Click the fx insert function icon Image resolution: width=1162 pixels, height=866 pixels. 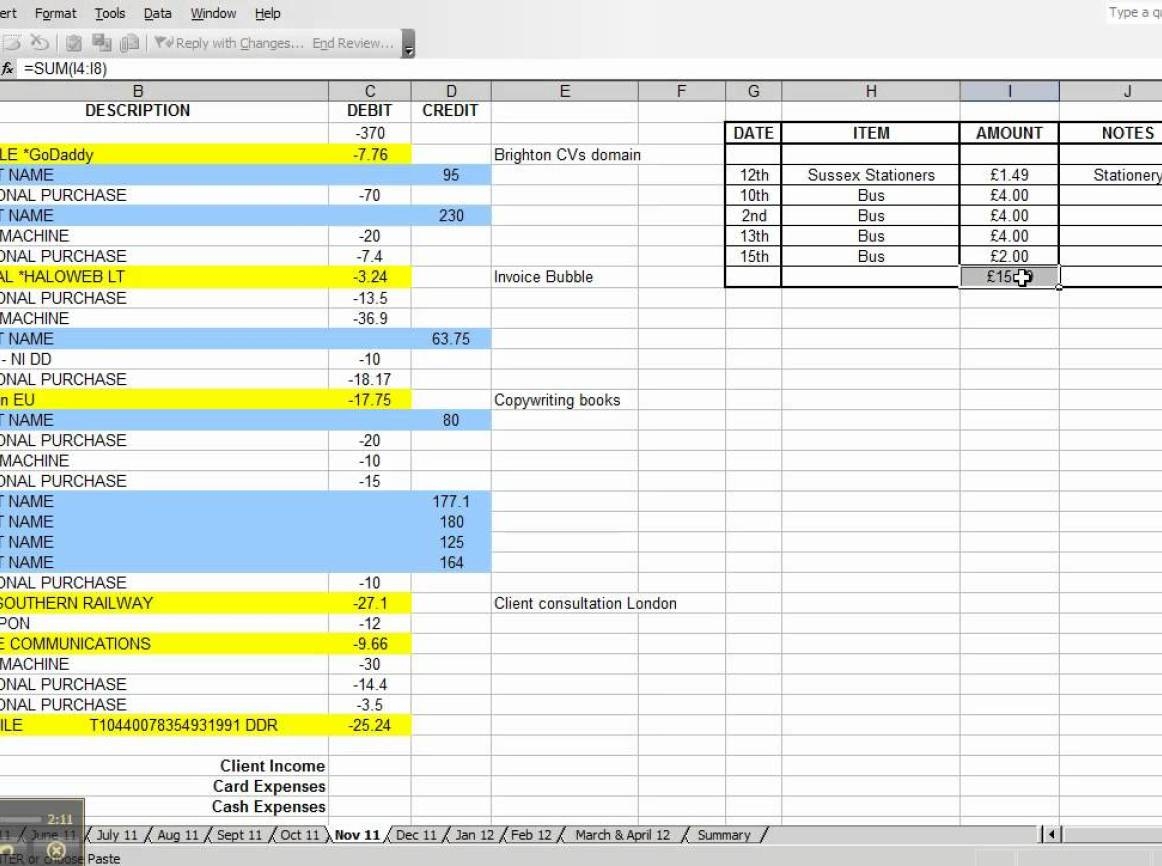click(x=9, y=70)
